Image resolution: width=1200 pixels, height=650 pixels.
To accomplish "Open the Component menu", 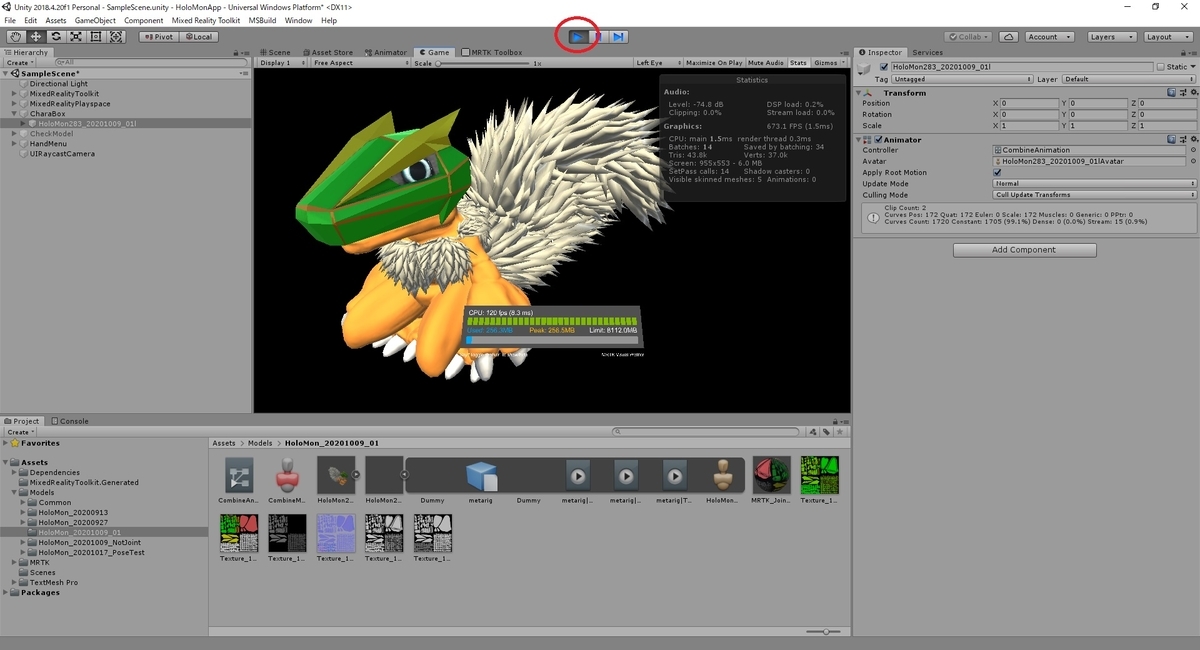I will pos(143,20).
